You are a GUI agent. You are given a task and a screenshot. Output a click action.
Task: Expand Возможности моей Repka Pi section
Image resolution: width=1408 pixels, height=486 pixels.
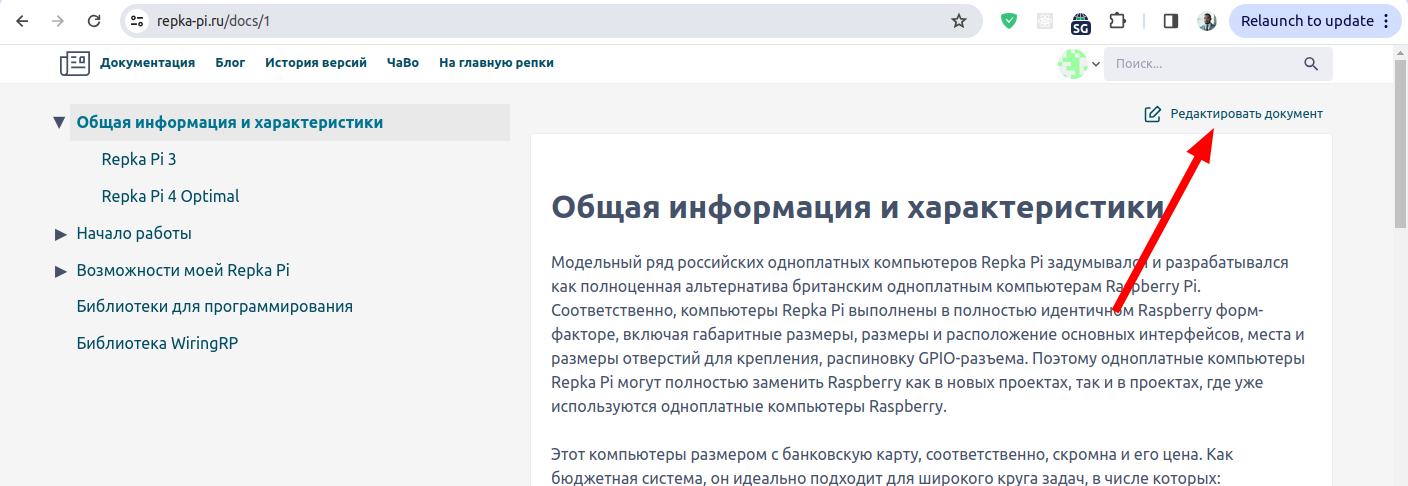pos(60,271)
